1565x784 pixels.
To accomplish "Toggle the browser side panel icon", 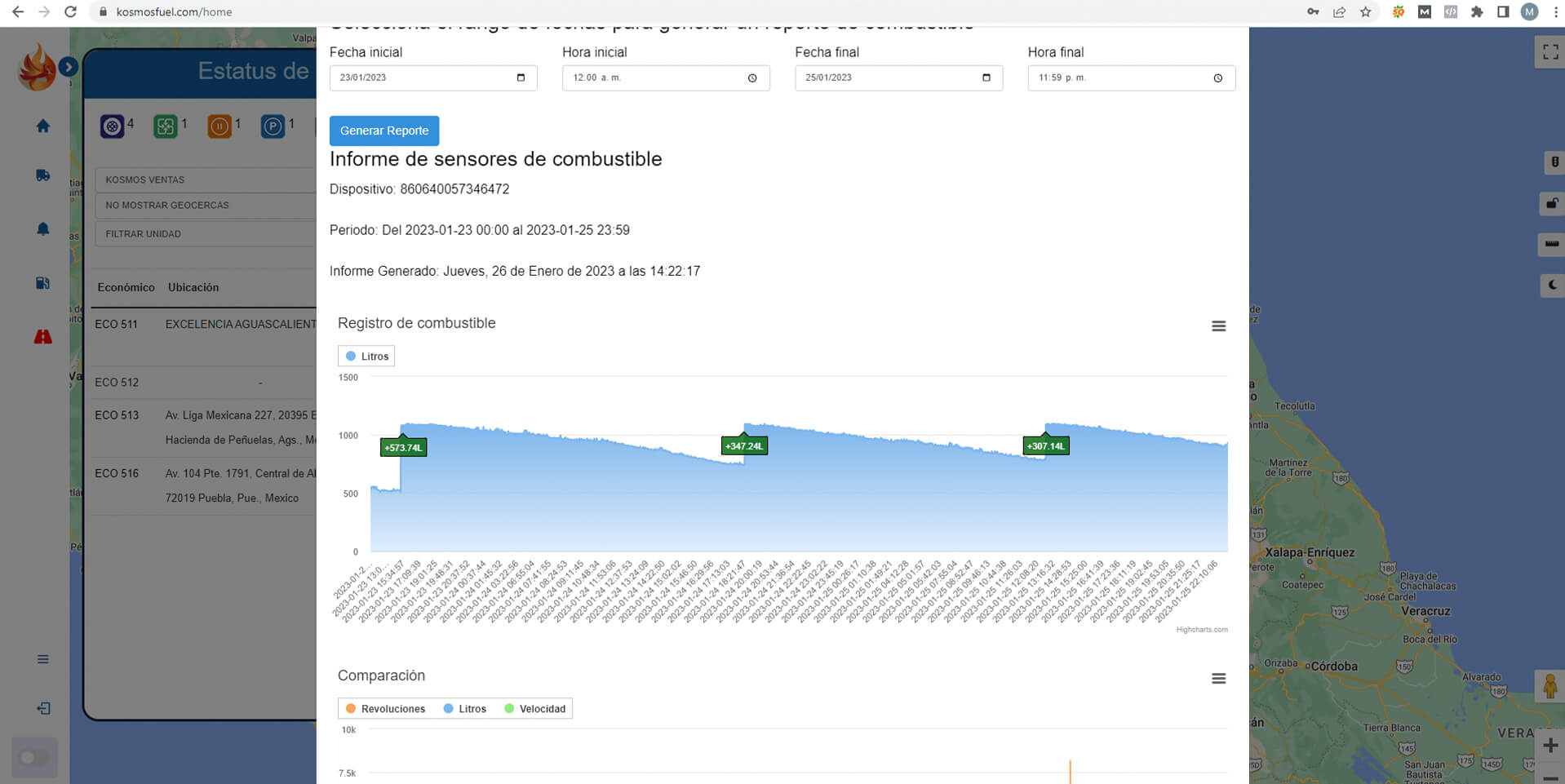I will pyautogui.click(x=1503, y=11).
